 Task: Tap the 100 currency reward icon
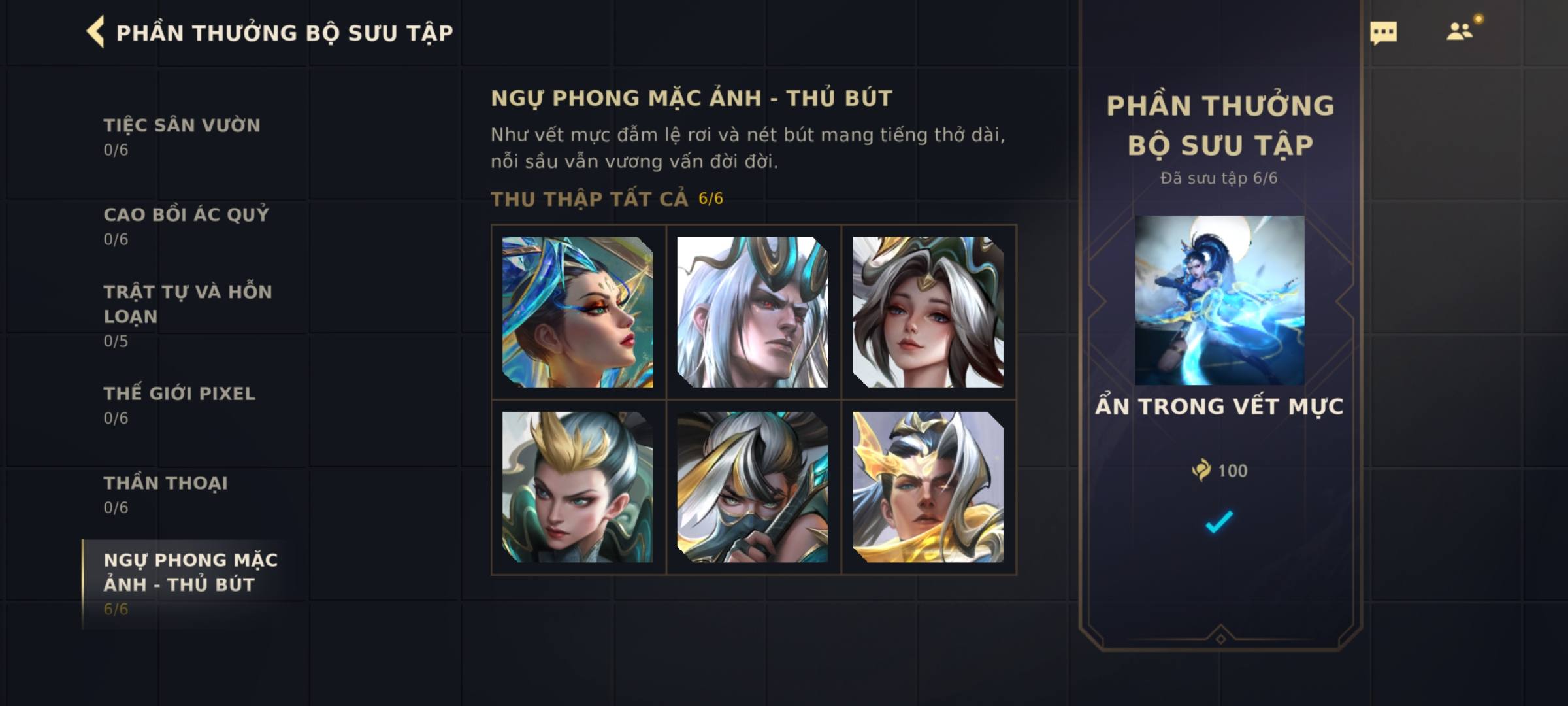tap(1201, 470)
